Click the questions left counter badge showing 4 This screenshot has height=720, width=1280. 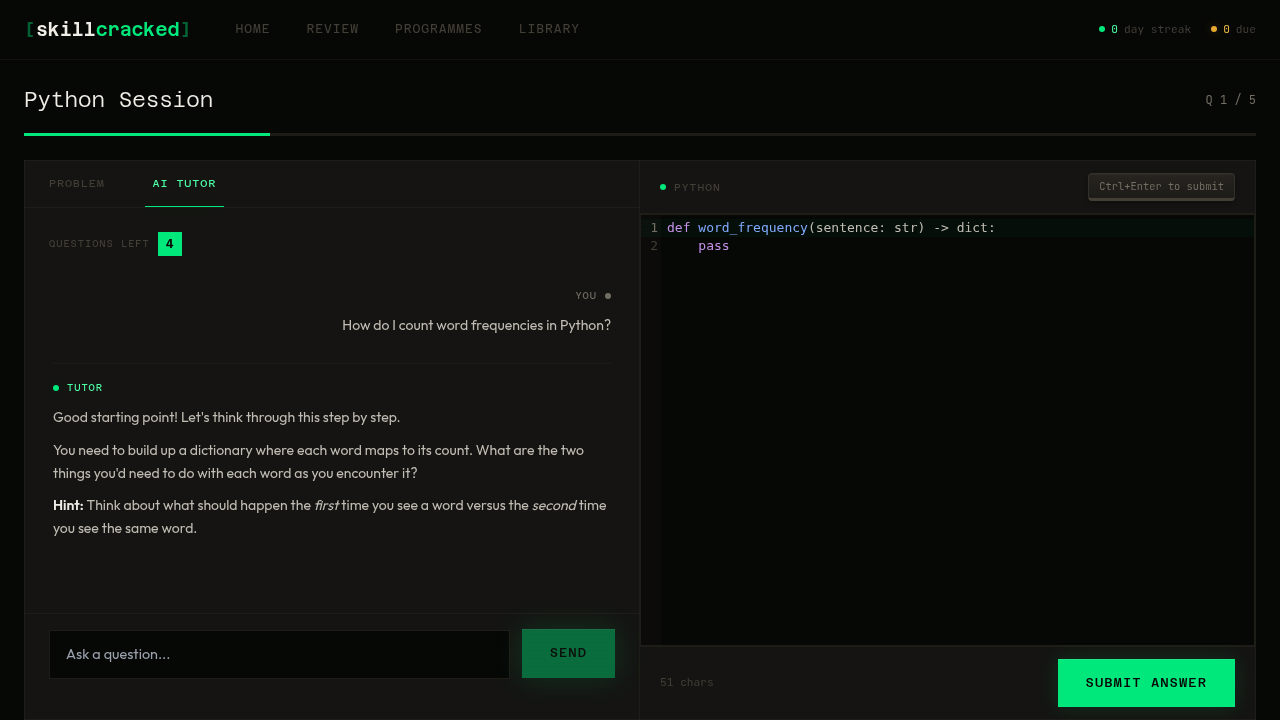pos(170,244)
